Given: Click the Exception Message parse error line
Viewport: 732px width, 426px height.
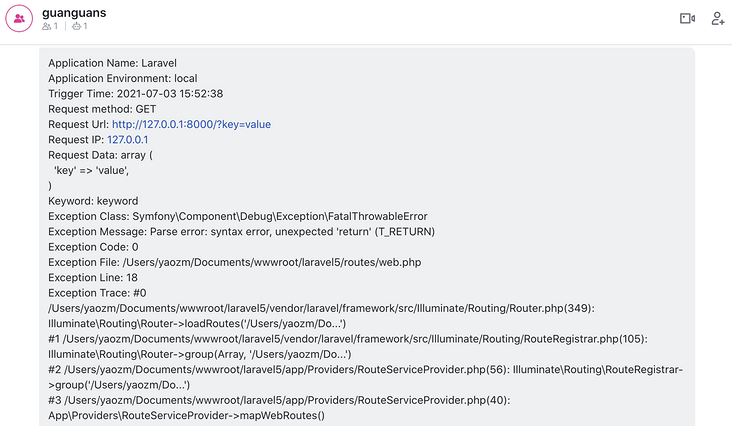Looking at the screenshot, I should [241, 232].
